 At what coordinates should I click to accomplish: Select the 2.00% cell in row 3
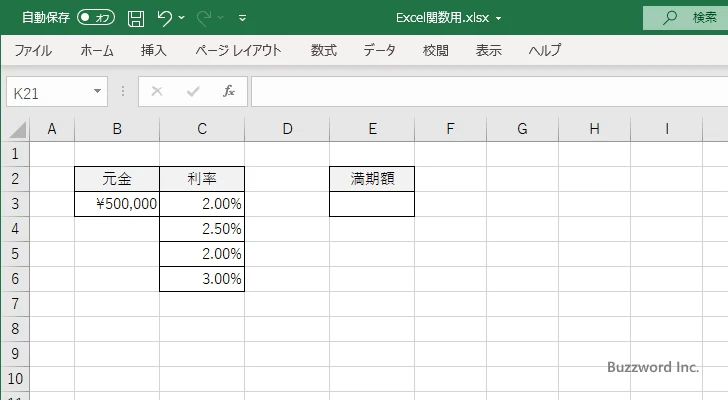202,204
